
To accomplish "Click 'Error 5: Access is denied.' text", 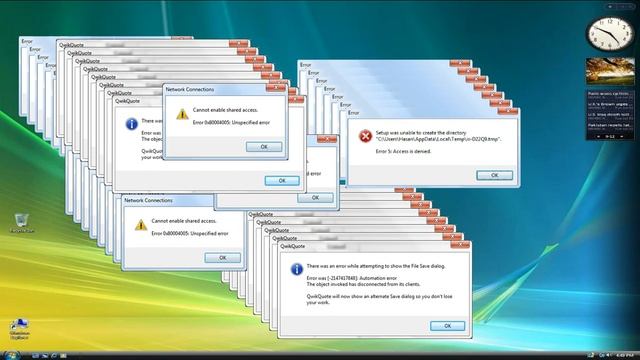I will pos(403,151).
